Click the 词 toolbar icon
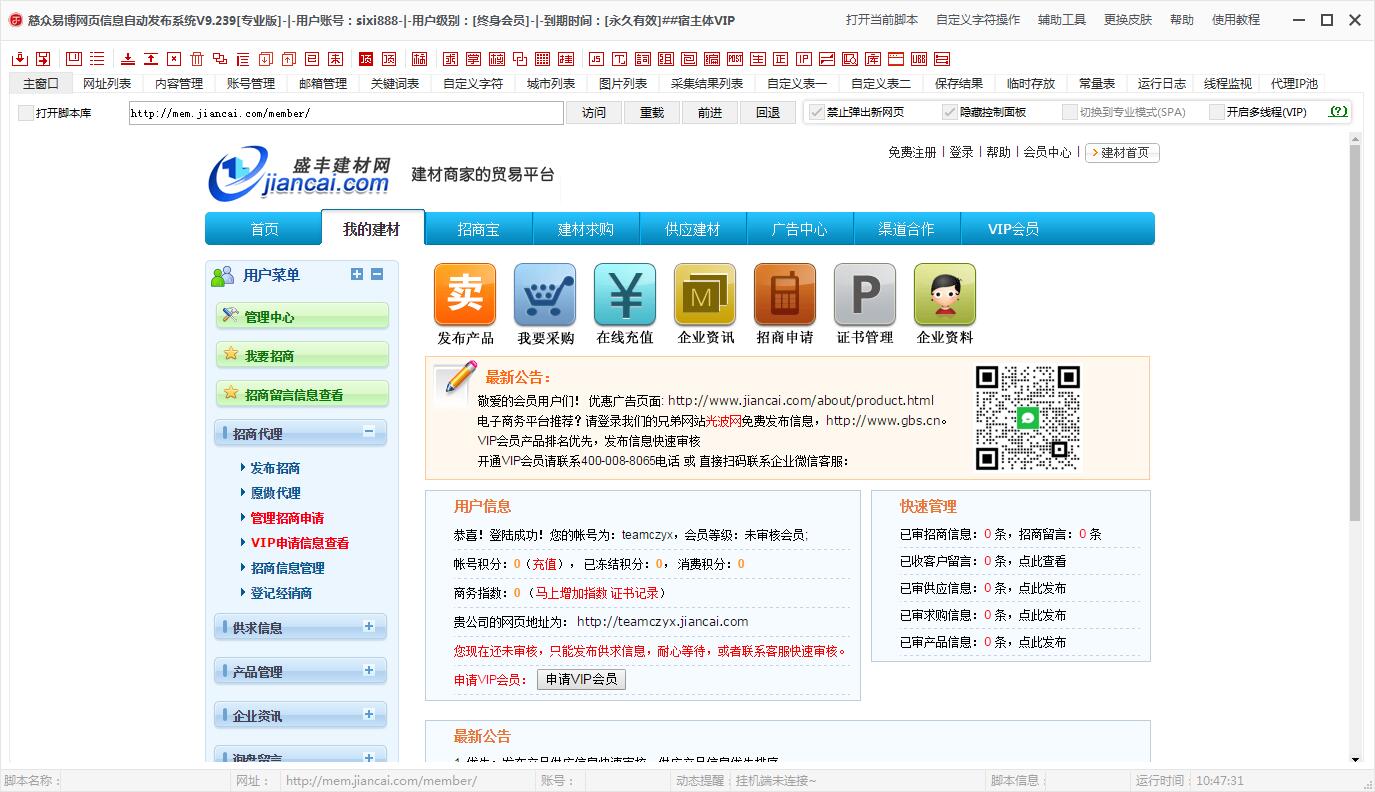Image resolution: width=1375 pixels, height=792 pixels. pos(642,59)
